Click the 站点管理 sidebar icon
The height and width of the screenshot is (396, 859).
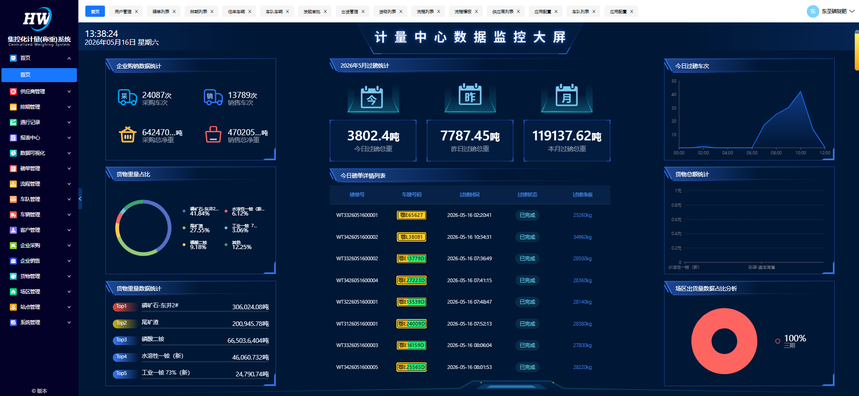(13, 307)
